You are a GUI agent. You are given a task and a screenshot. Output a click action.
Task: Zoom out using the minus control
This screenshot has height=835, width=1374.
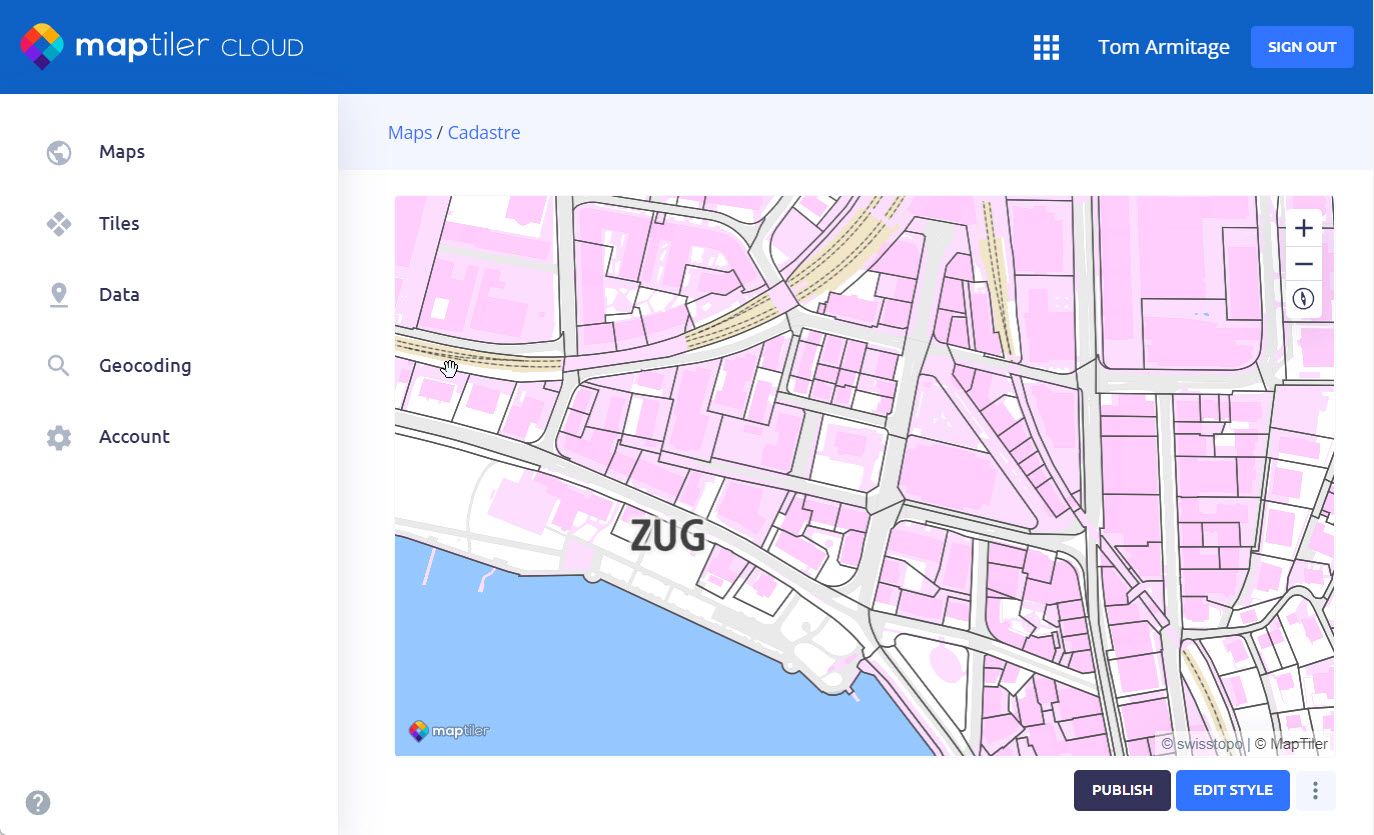1303,263
